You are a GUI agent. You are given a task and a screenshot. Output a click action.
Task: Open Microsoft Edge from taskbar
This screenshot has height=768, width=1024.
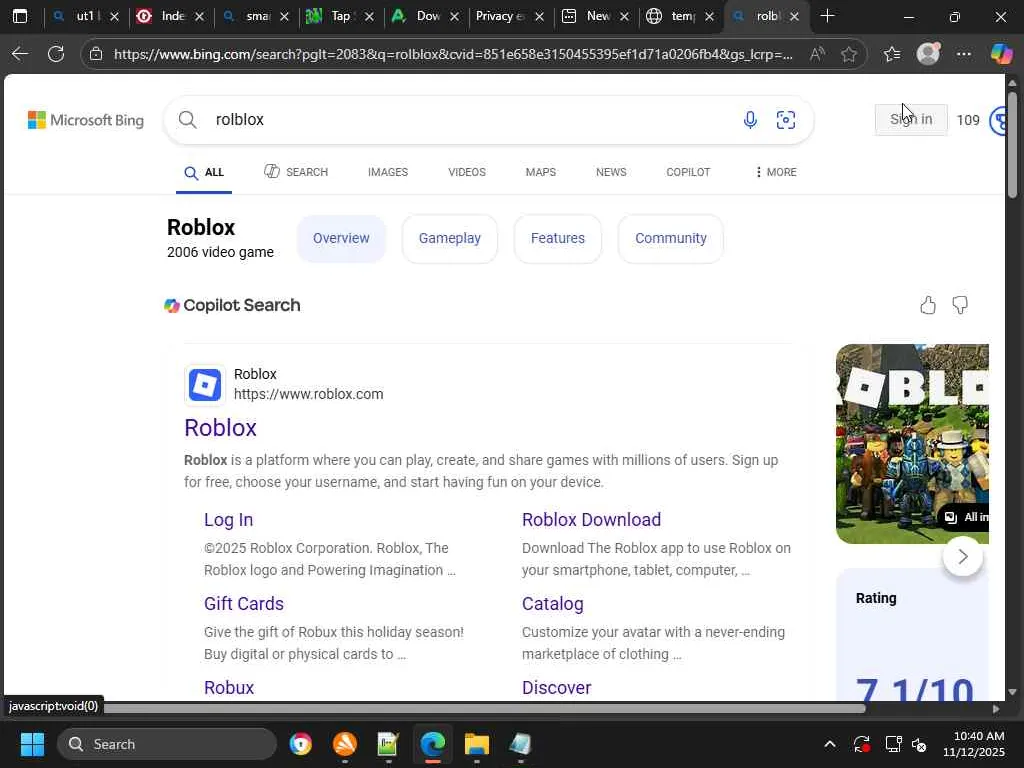[x=432, y=744]
